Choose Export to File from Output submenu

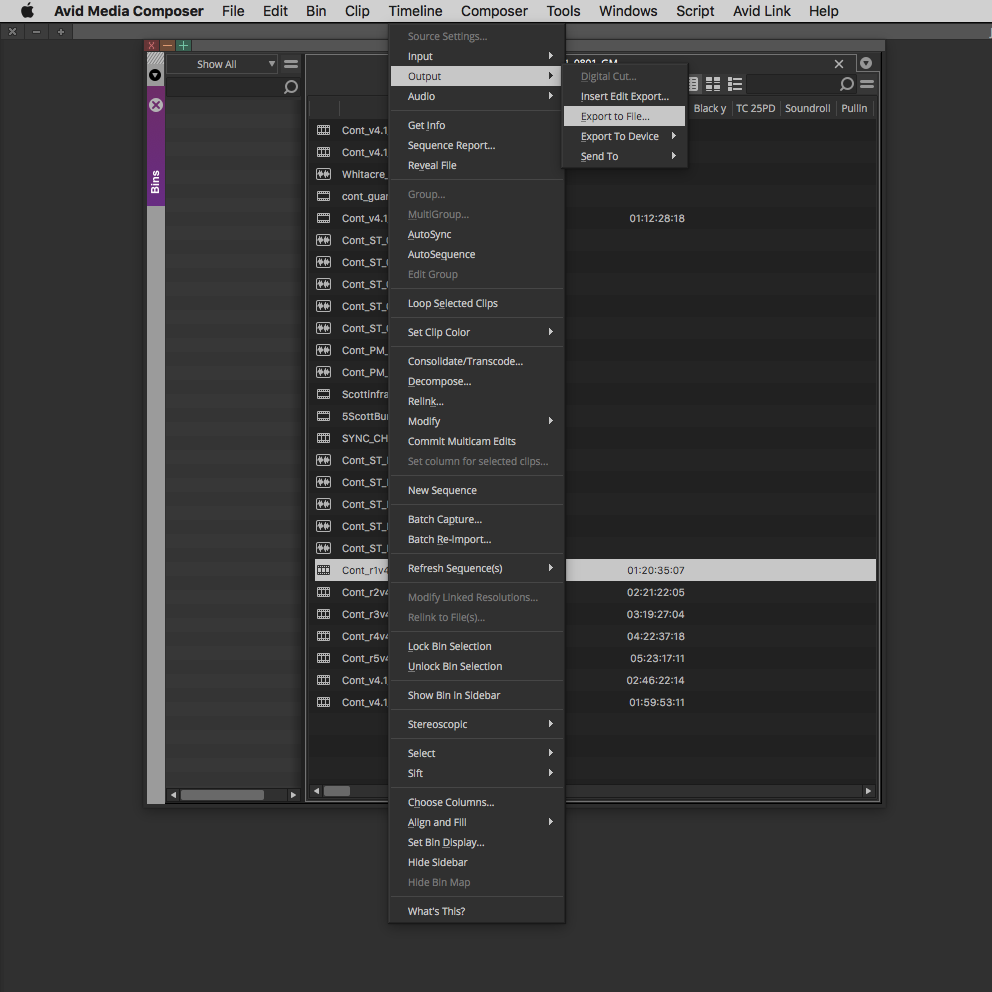pyautogui.click(x=624, y=116)
